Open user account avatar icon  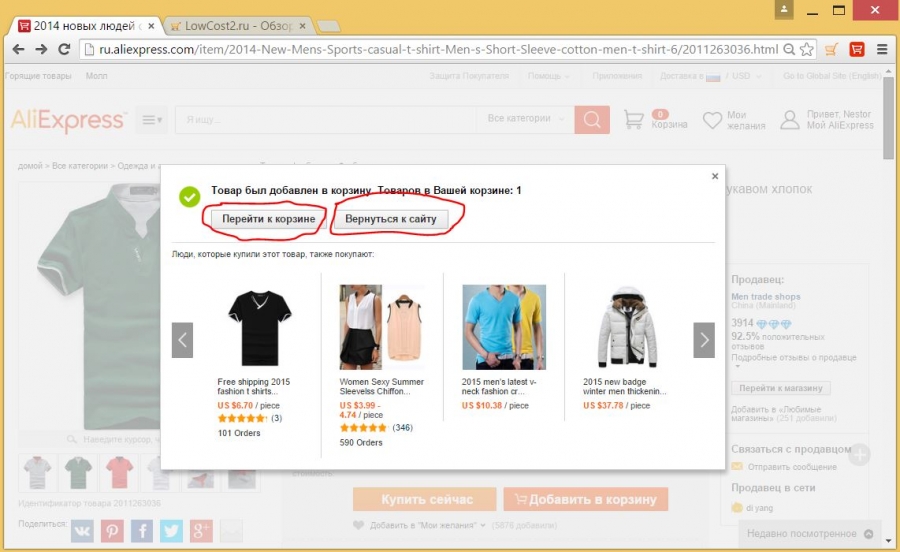point(790,119)
